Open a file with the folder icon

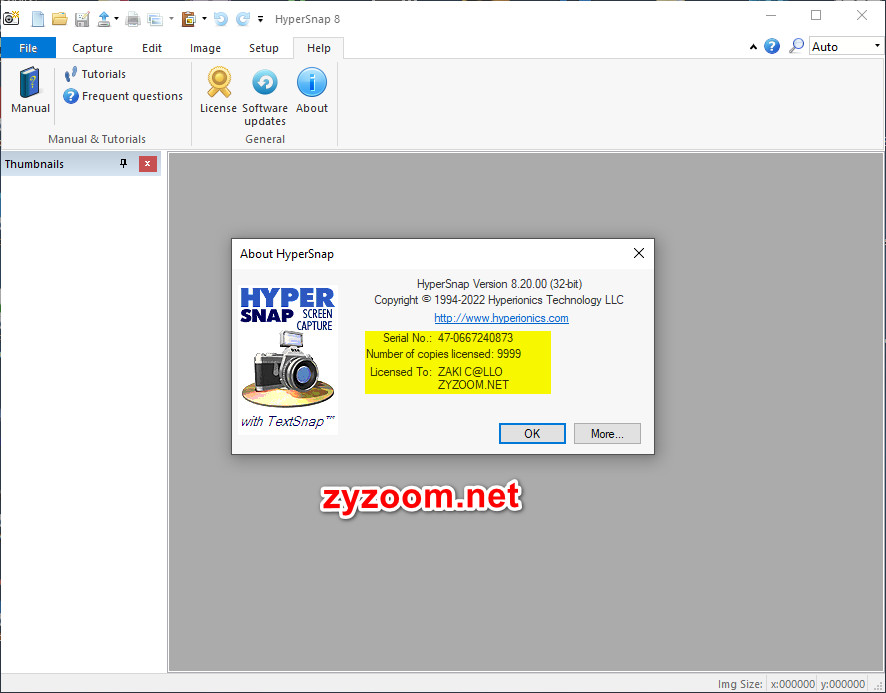tap(59, 19)
